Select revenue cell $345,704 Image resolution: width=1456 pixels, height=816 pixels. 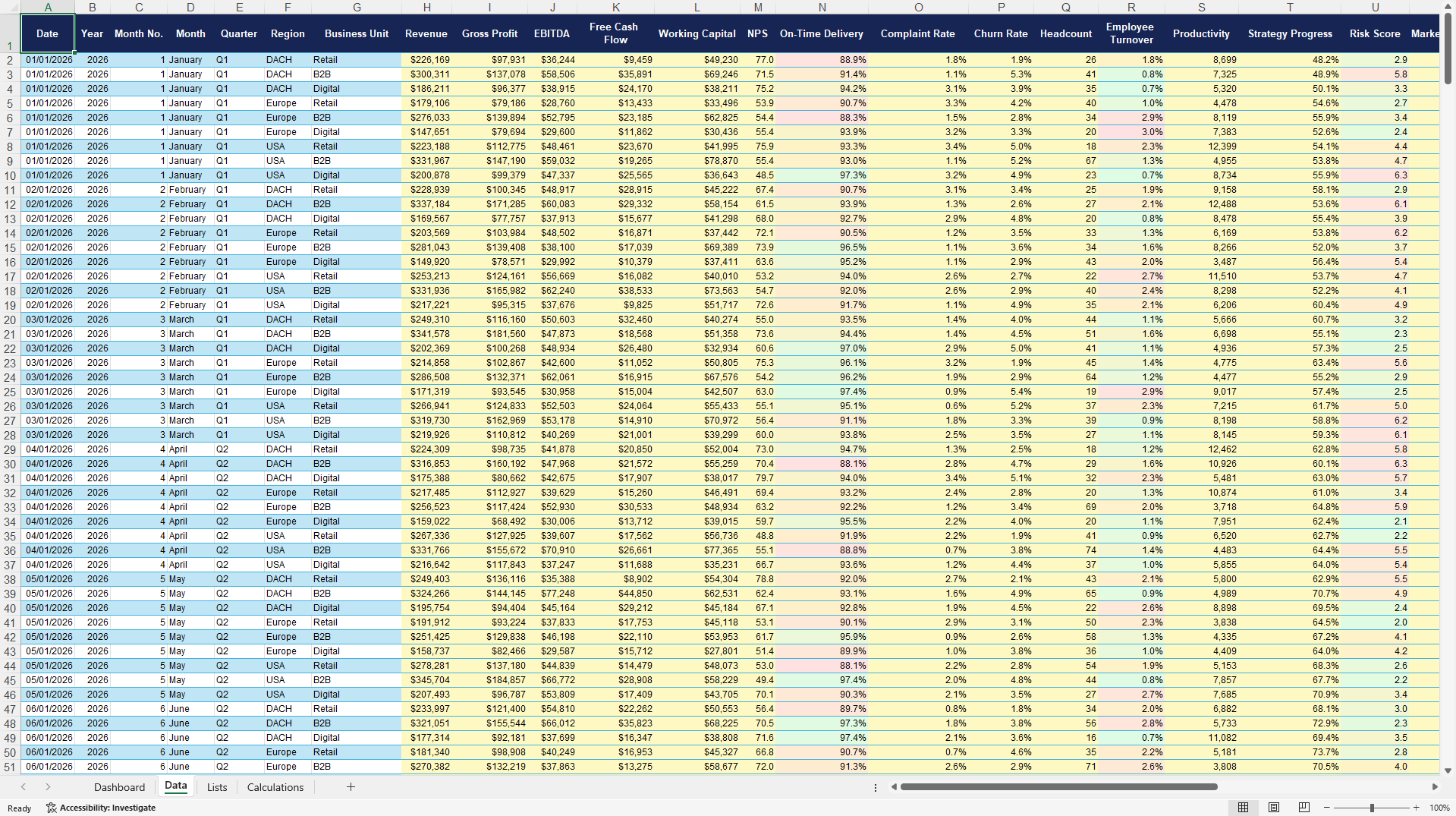(427, 680)
